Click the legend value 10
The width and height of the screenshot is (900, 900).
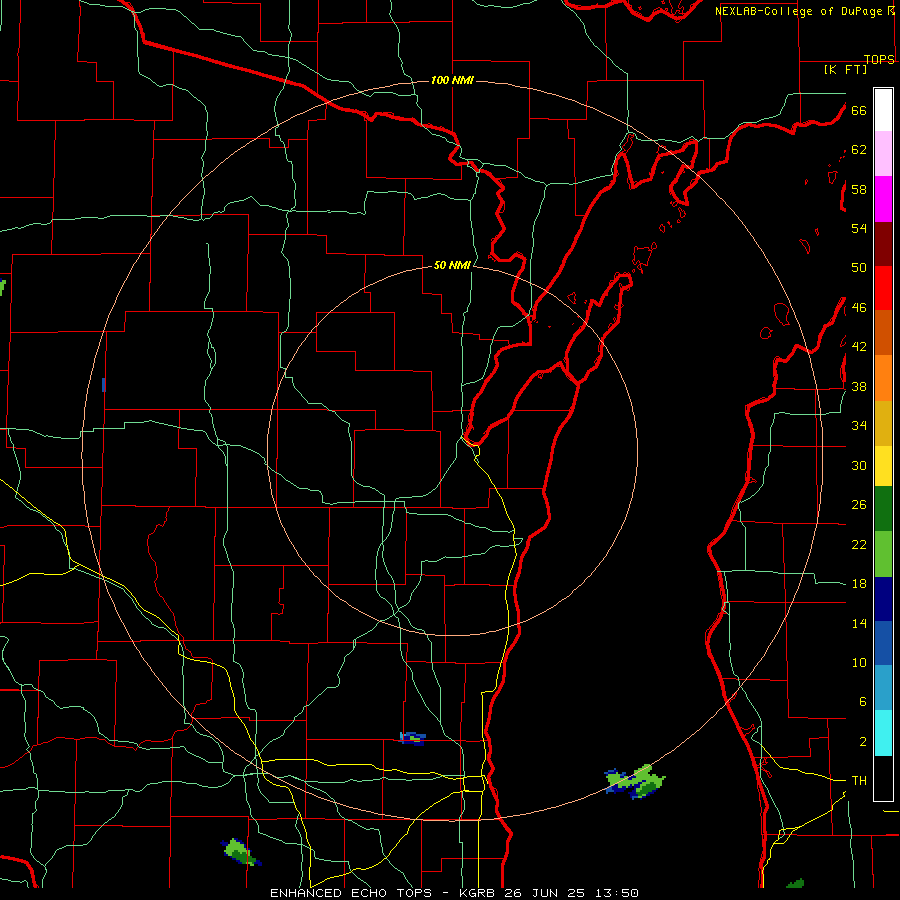859,662
